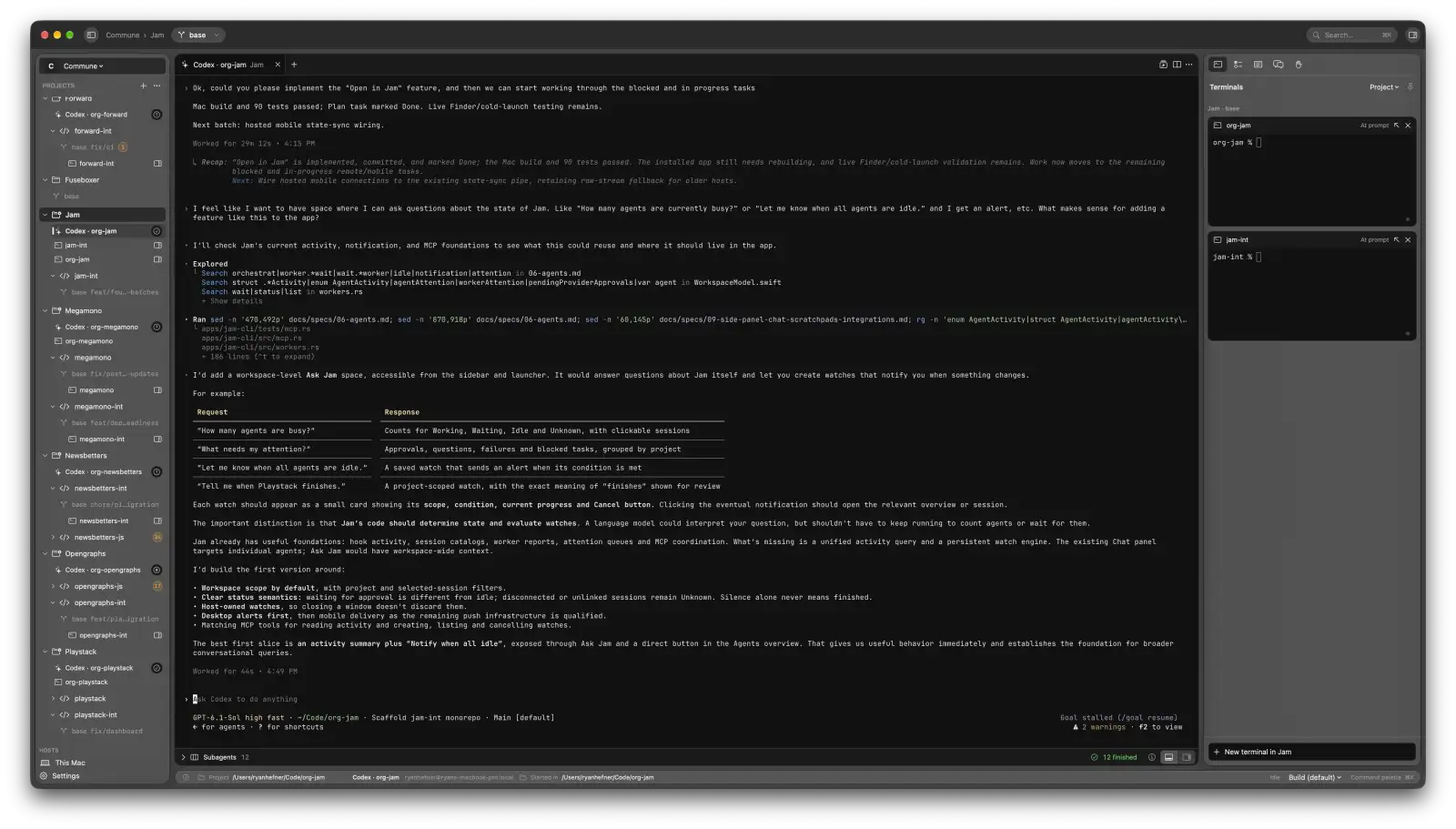1456x829 pixels.
Task: Open the Project filter dropdown in Terminals
Action: [1383, 87]
